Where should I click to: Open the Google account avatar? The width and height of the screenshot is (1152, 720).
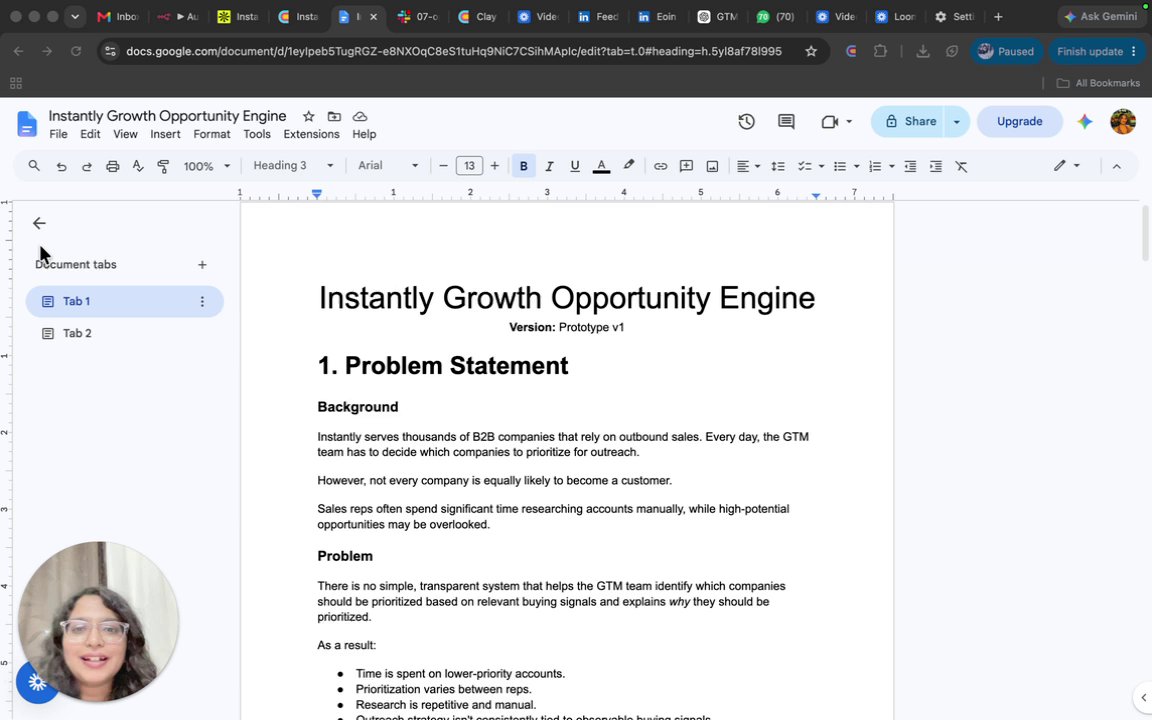pos(1123,121)
